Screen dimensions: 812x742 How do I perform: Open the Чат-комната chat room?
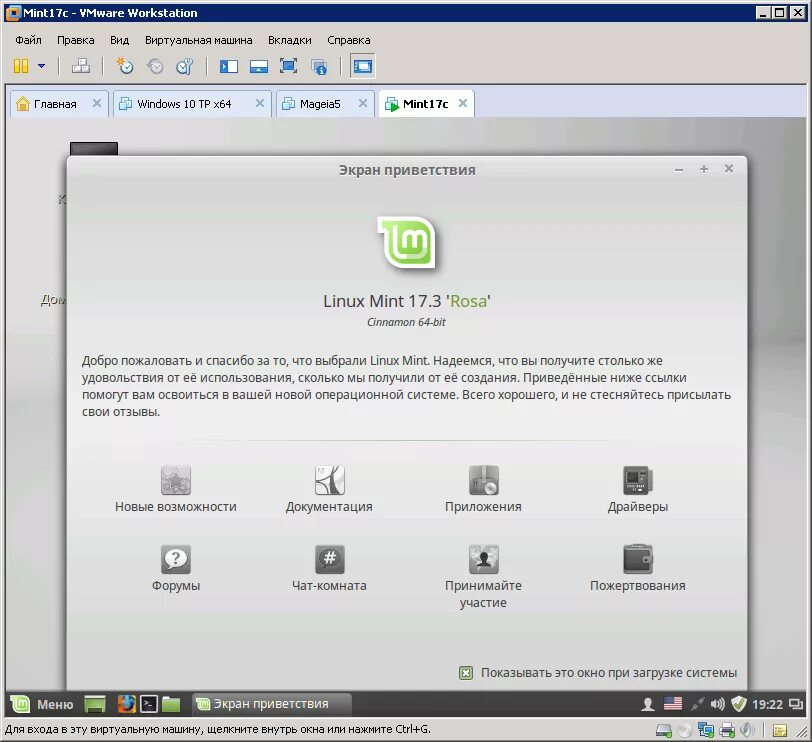[x=329, y=569]
